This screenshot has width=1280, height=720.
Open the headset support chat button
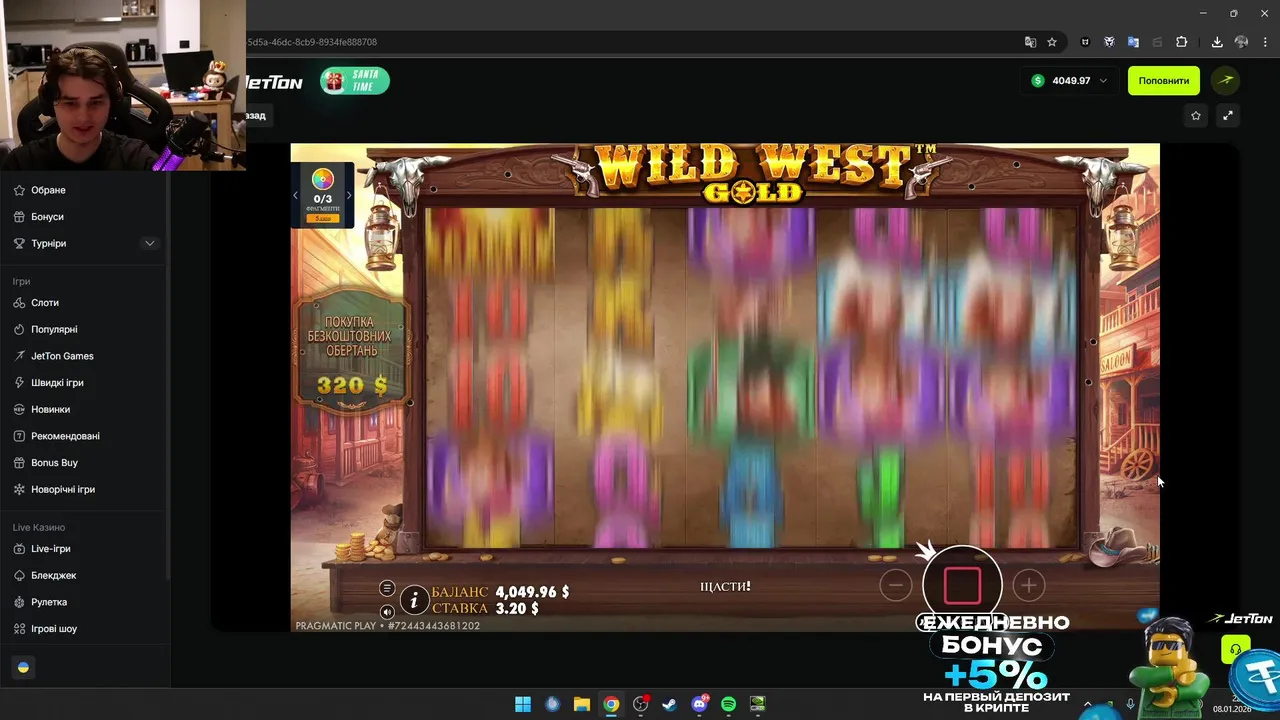tap(1235, 650)
